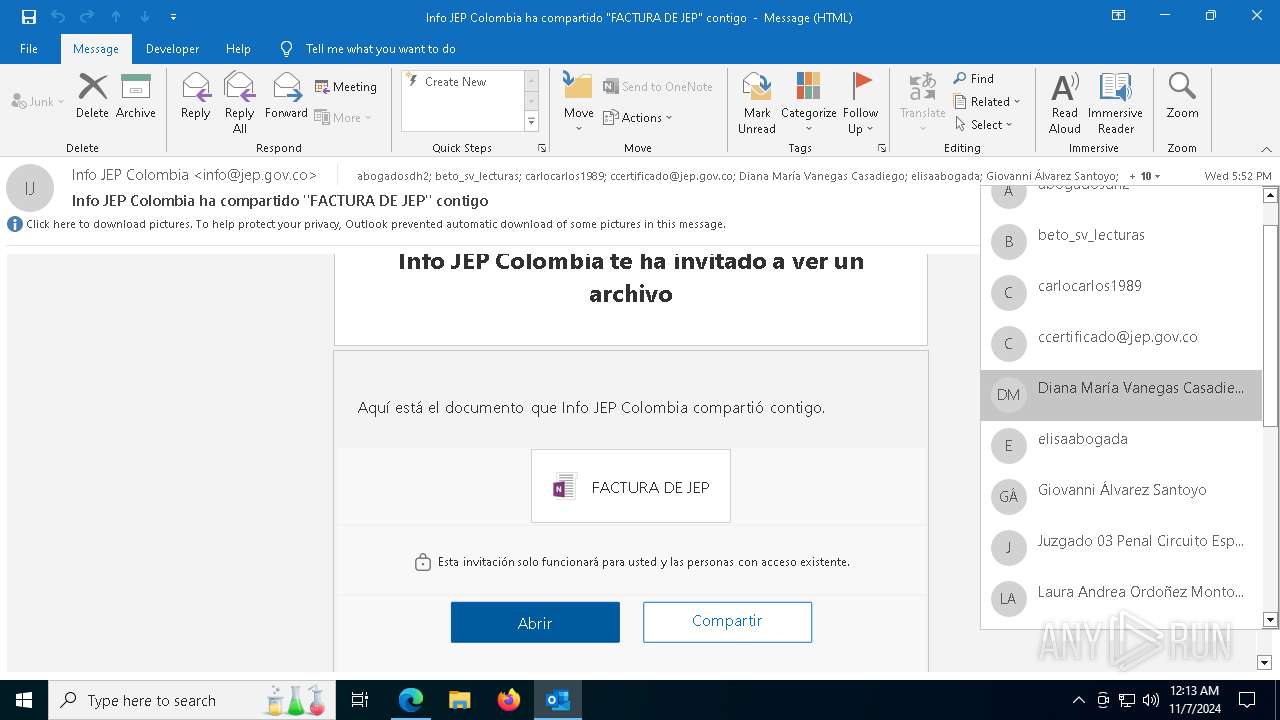This screenshot has width=1280, height=720.
Task: Switch to the Developer tab
Action: coord(172,49)
